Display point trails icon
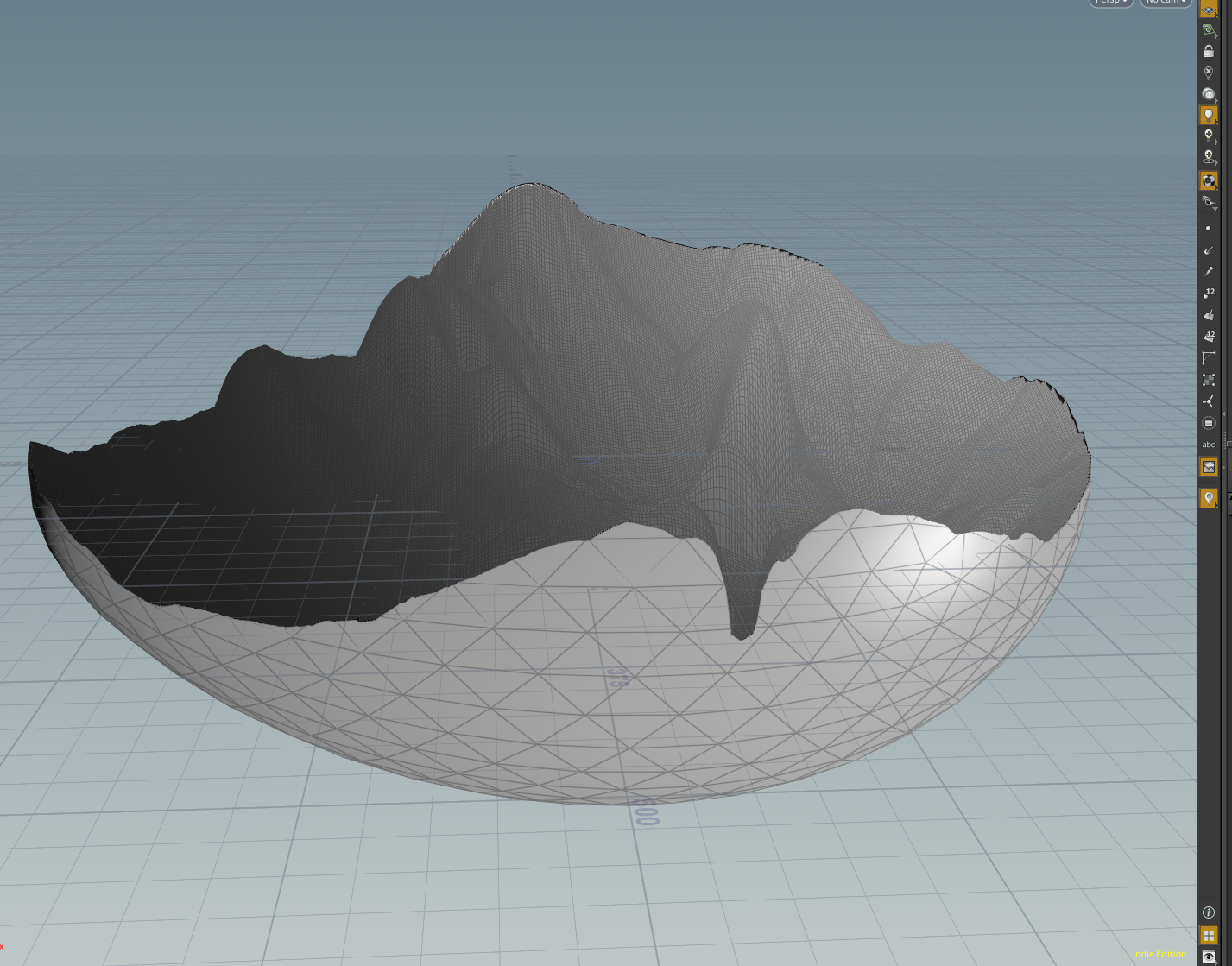This screenshot has width=1232, height=966. click(x=1209, y=272)
